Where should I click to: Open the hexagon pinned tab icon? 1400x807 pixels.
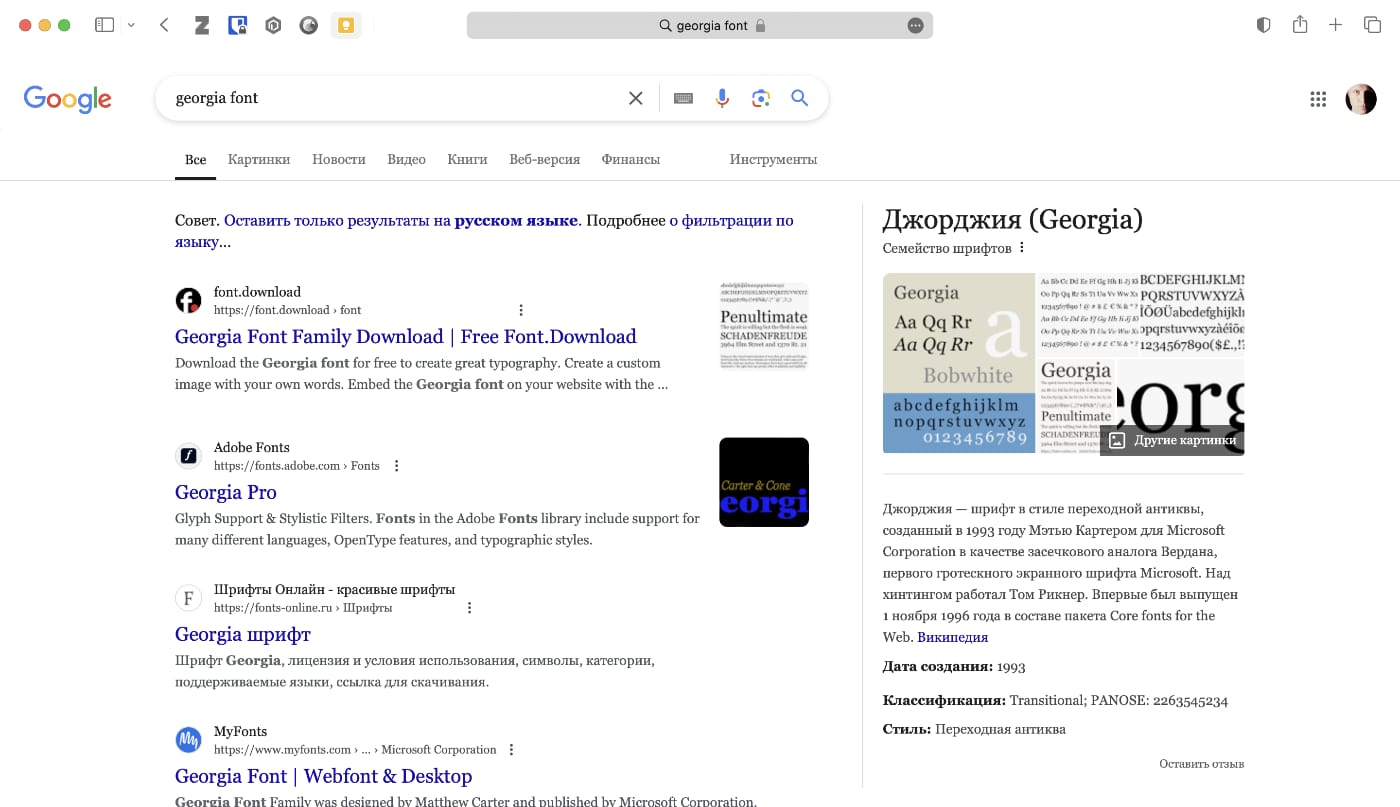tap(273, 26)
